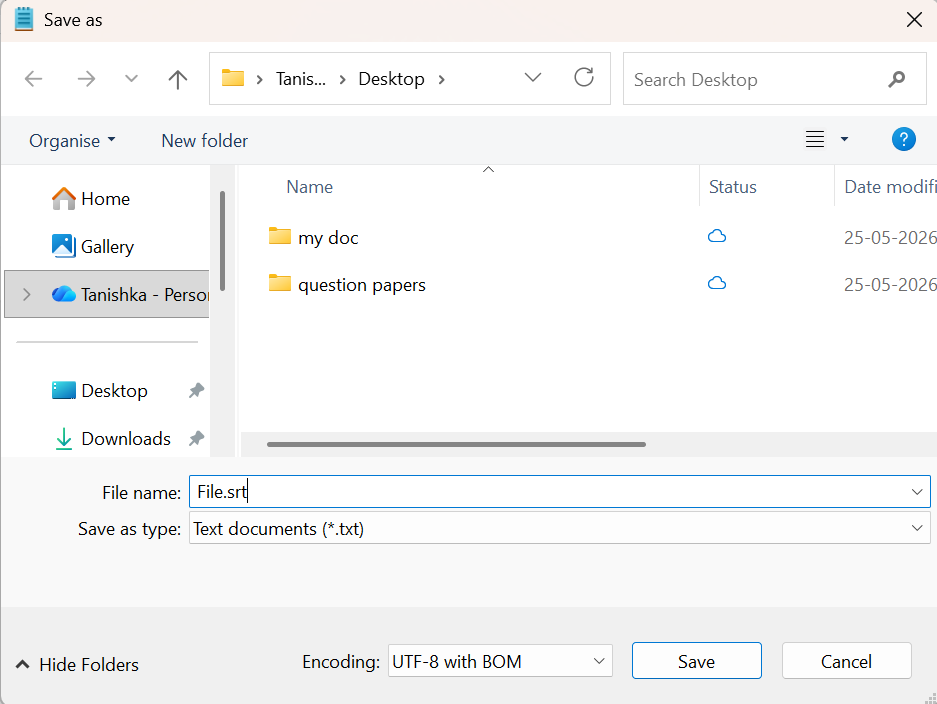
Task: Select the Desktop breadcrumb segment
Action: coord(391,79)
